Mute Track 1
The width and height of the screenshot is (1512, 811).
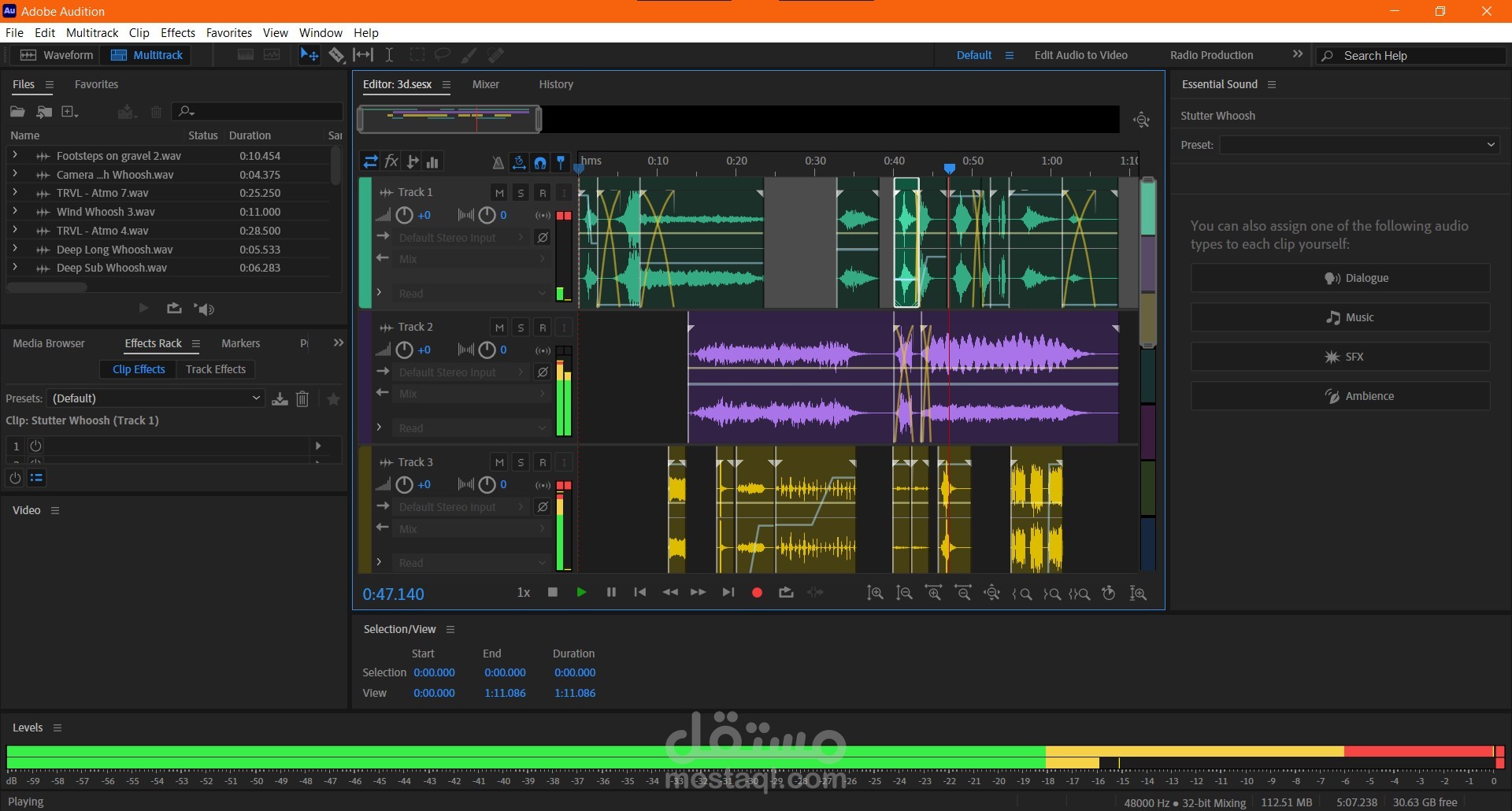tap(499, 193)
